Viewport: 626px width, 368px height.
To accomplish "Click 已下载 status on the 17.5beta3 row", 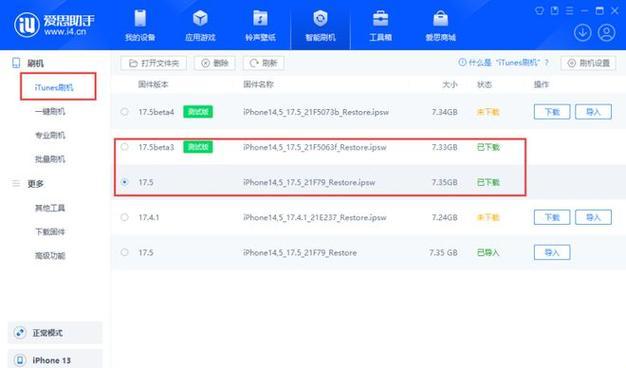I will (x=488, y=147).
